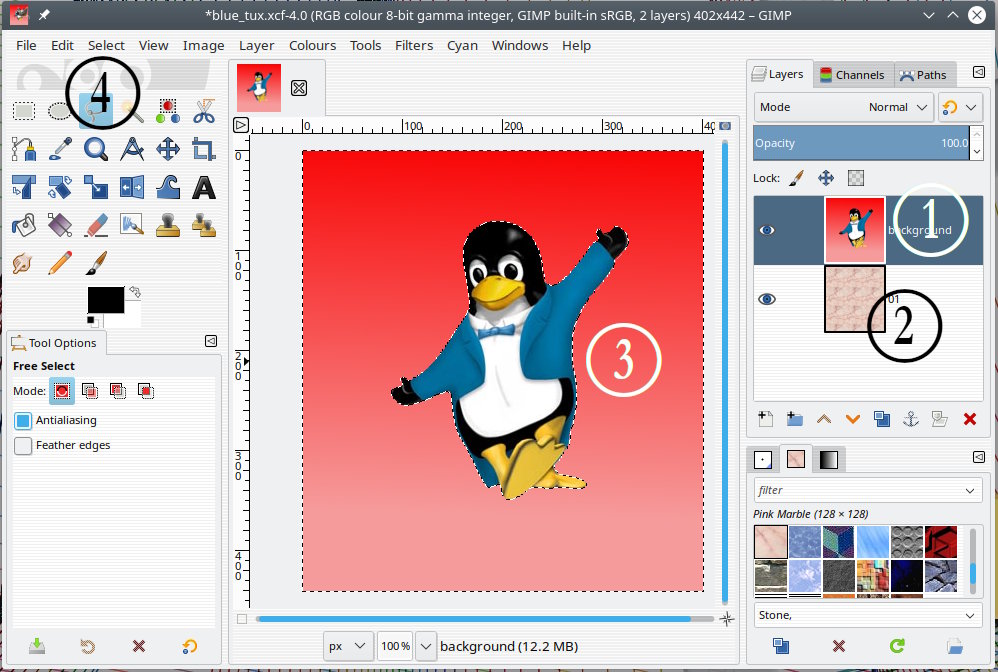Select the Warp Transform wave tool

167,187
